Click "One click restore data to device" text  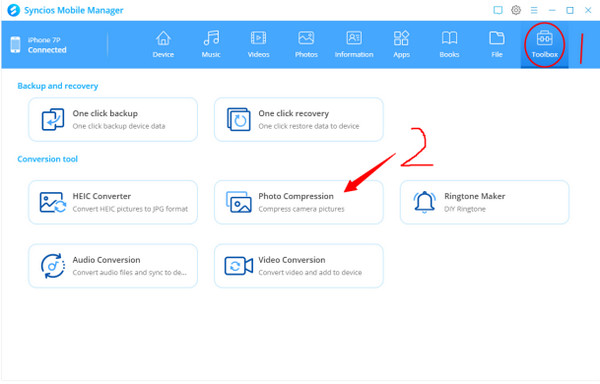click(x=309, y=126)
